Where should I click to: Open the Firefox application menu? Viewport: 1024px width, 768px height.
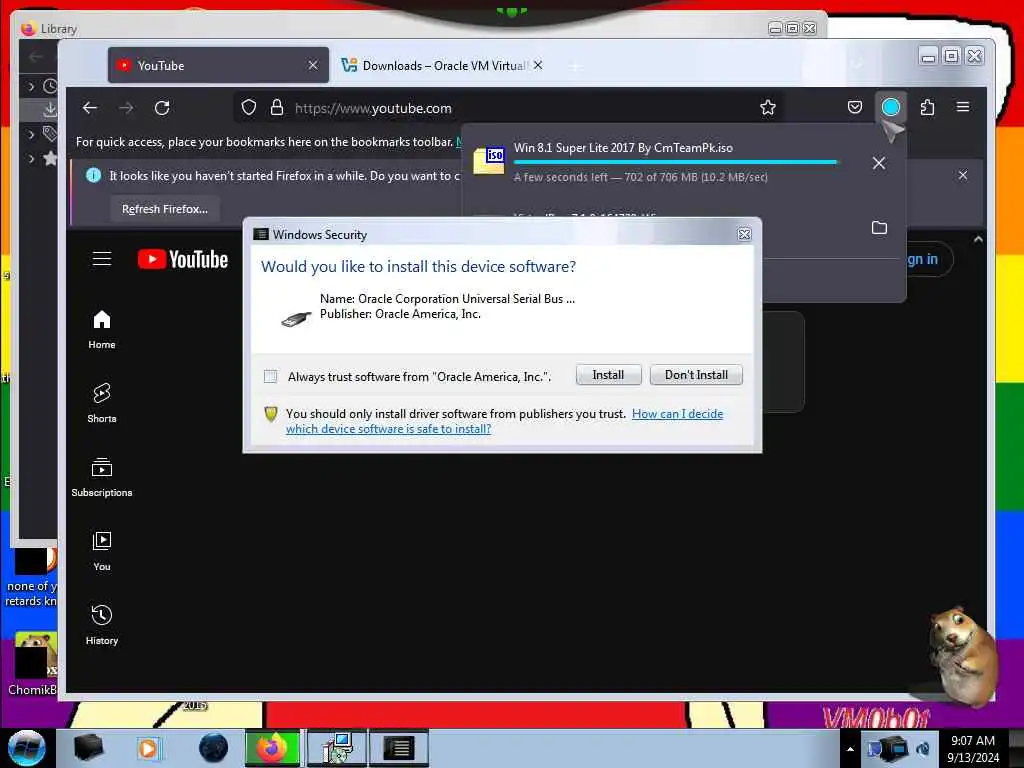click(963, 107)
